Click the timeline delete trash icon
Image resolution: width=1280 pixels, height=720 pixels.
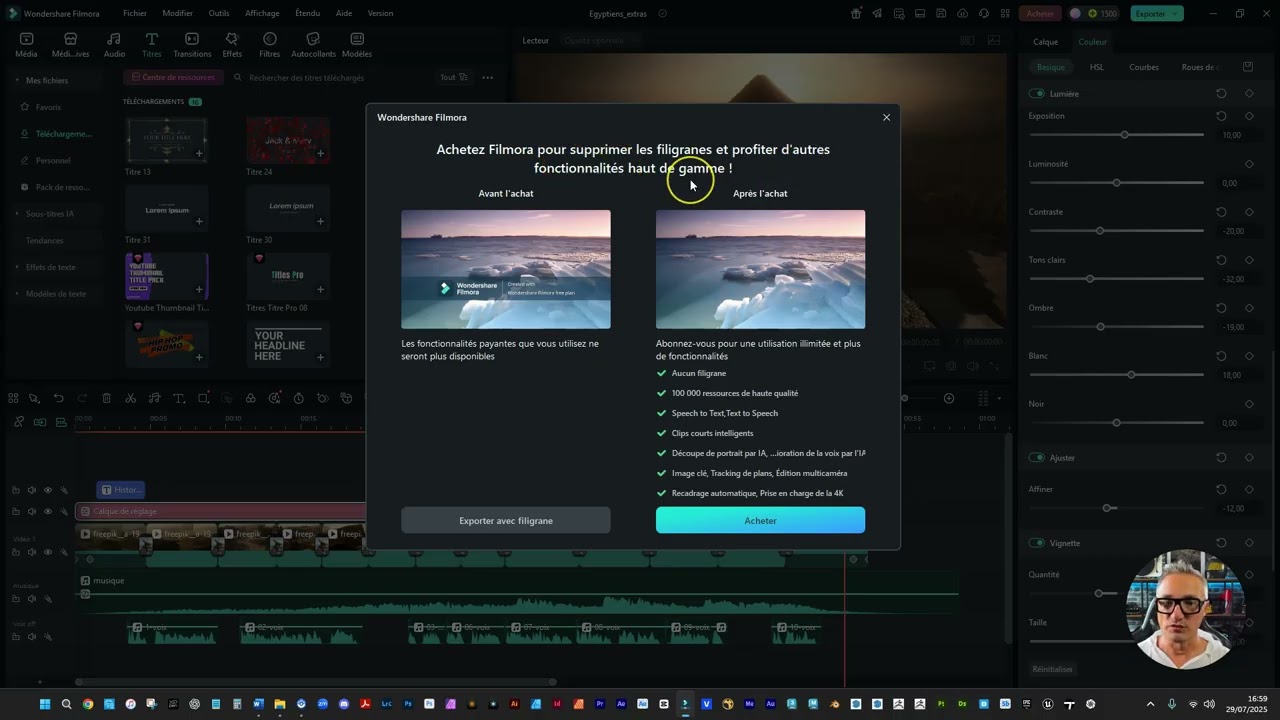(x=106, y=398)
